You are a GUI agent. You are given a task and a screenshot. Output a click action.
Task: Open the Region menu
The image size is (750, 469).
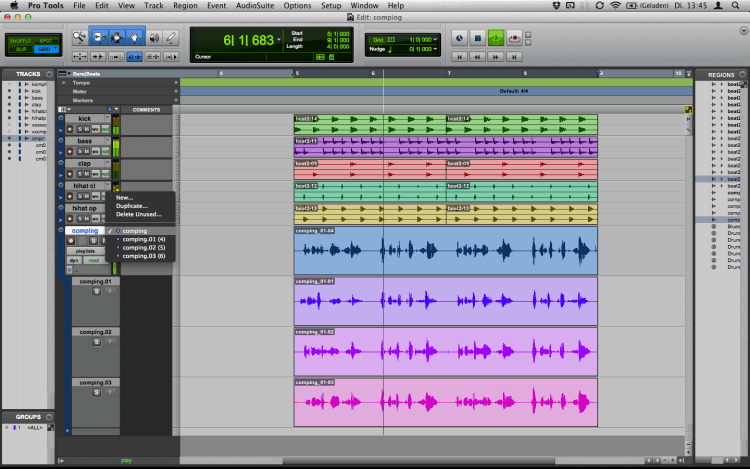pos(185,6)
